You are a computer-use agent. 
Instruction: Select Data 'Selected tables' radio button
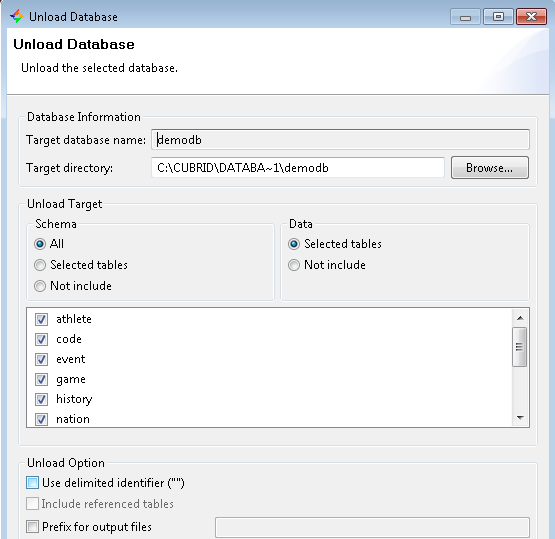click(294, 244)
